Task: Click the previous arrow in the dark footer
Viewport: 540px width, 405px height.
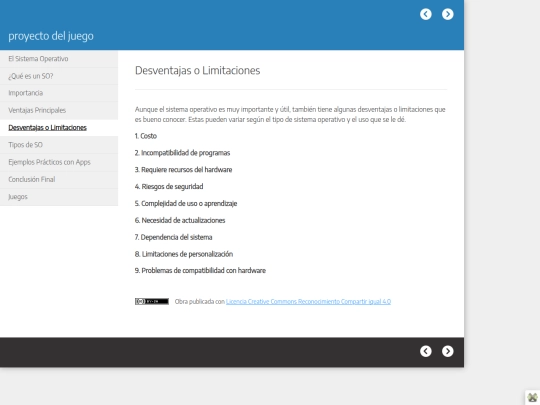Action: (426, 351)
